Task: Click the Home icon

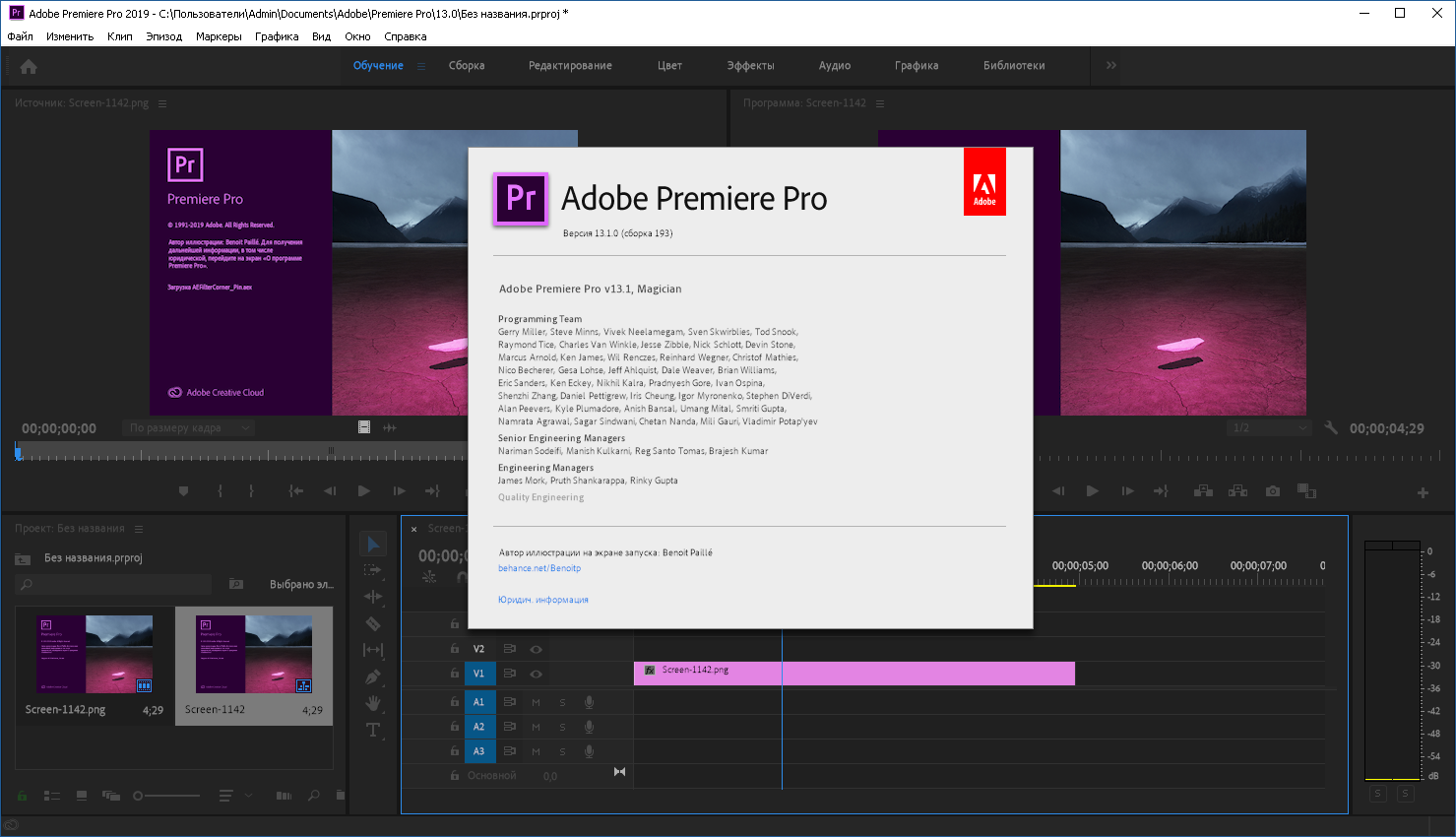Action: pyautogui.click(x=29, y=66)
